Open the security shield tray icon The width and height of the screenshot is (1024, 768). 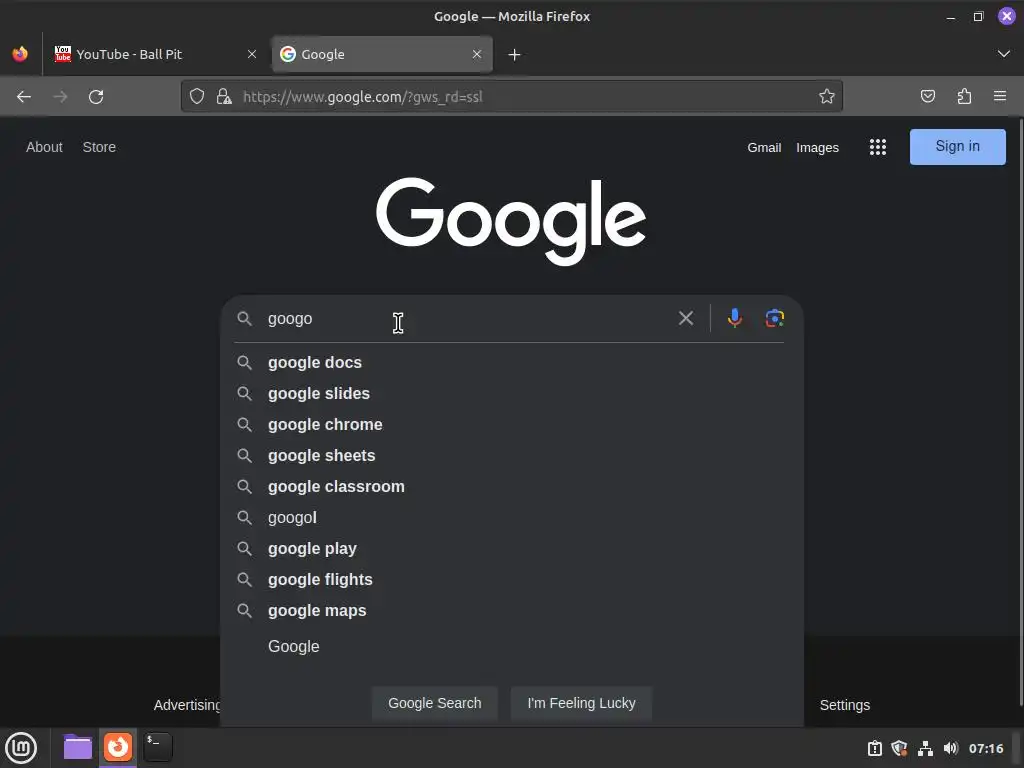(899, 748)
